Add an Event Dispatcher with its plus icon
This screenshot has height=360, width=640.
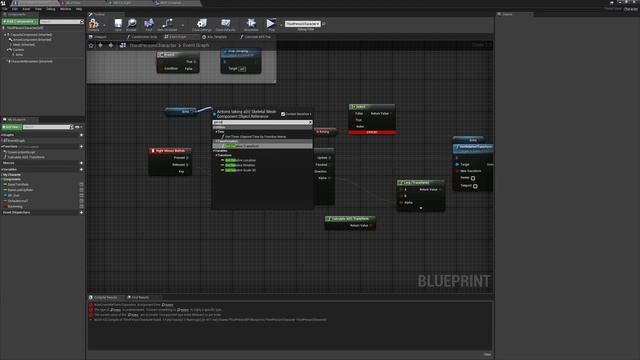pyautogui.click(x=81, y=212)
